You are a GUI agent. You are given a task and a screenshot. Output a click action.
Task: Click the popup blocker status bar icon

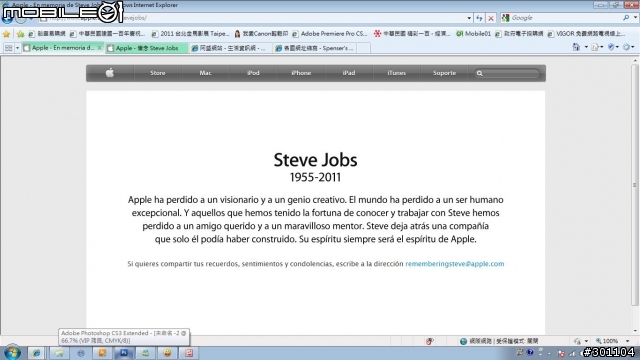tap(429, 341)
